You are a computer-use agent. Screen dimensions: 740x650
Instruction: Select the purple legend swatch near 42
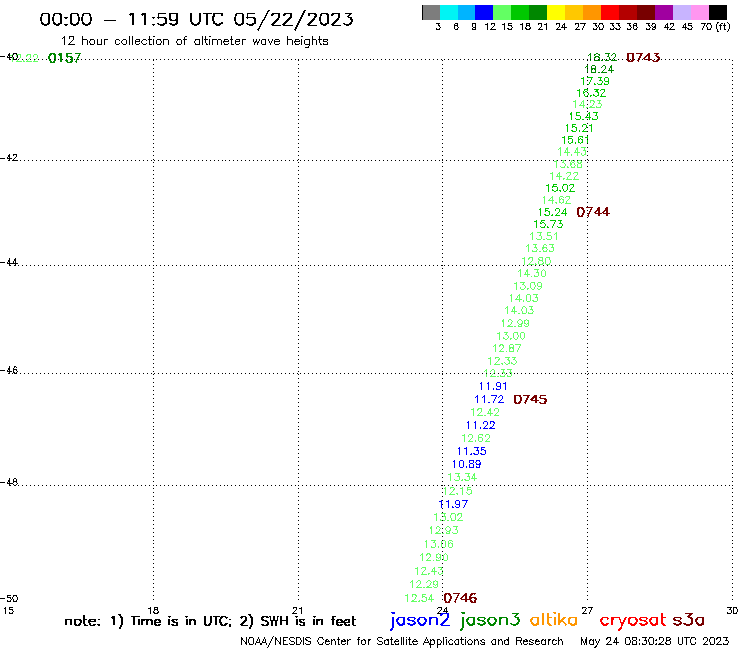pos(664,12)
